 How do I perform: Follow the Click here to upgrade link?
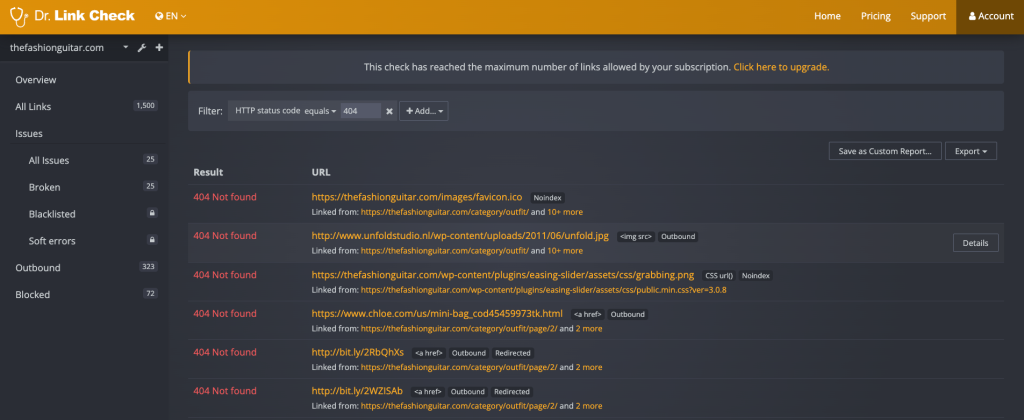[x=781, y=67]
